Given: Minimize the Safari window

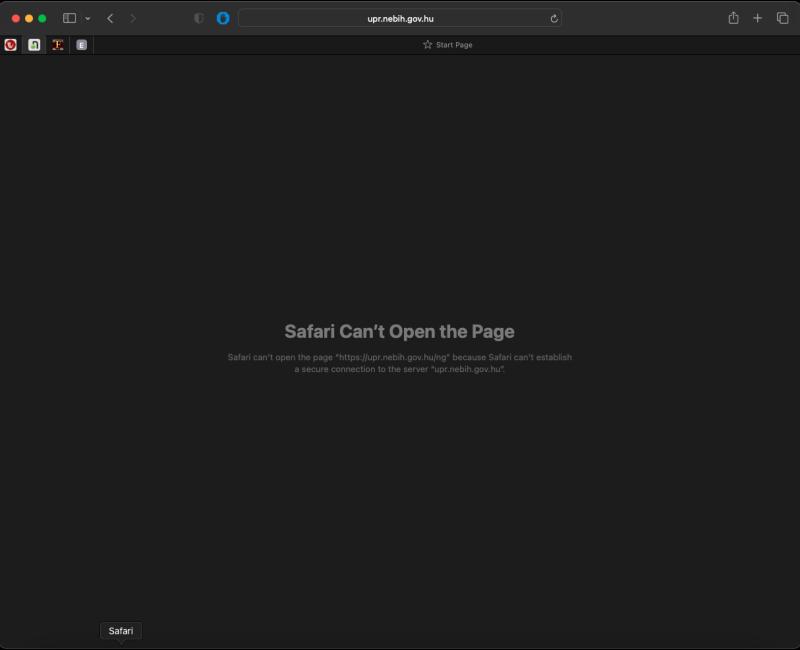Looking at the screenshot, I should click(x=29, y=18).
